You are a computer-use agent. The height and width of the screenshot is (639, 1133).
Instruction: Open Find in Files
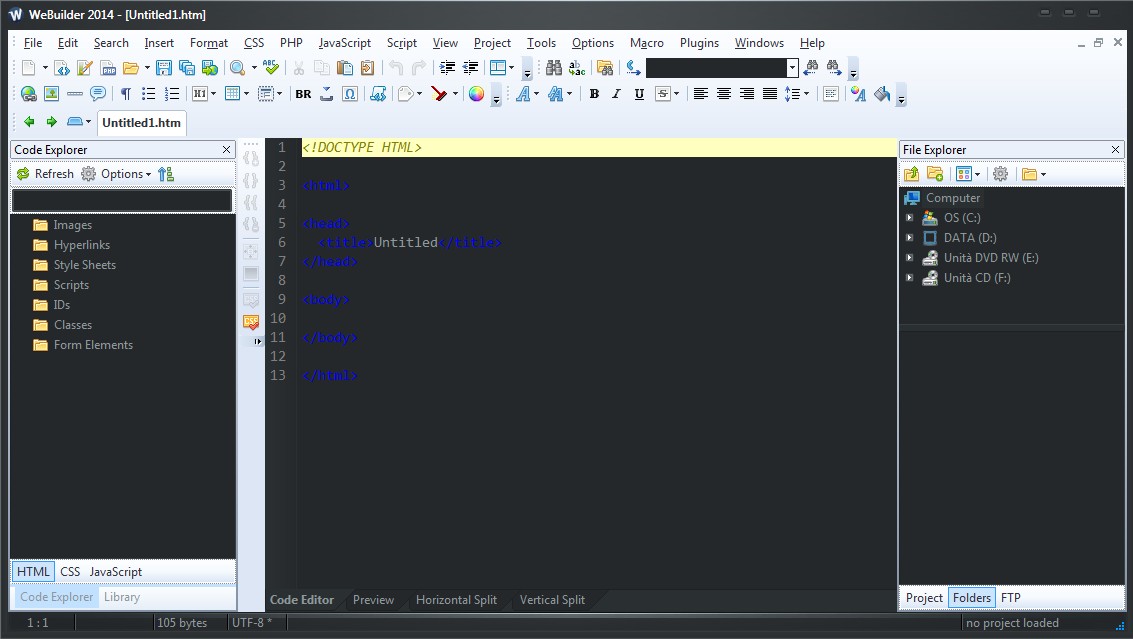(x=605, y=68)
